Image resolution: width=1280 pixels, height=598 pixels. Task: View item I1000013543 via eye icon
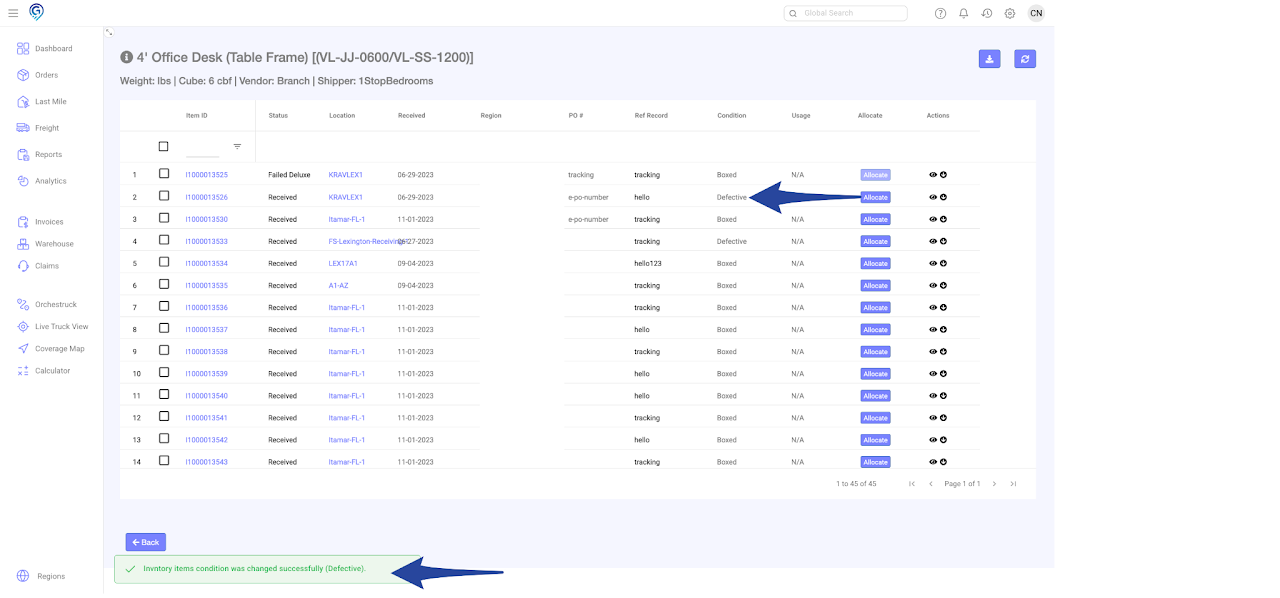coord(933,462)
